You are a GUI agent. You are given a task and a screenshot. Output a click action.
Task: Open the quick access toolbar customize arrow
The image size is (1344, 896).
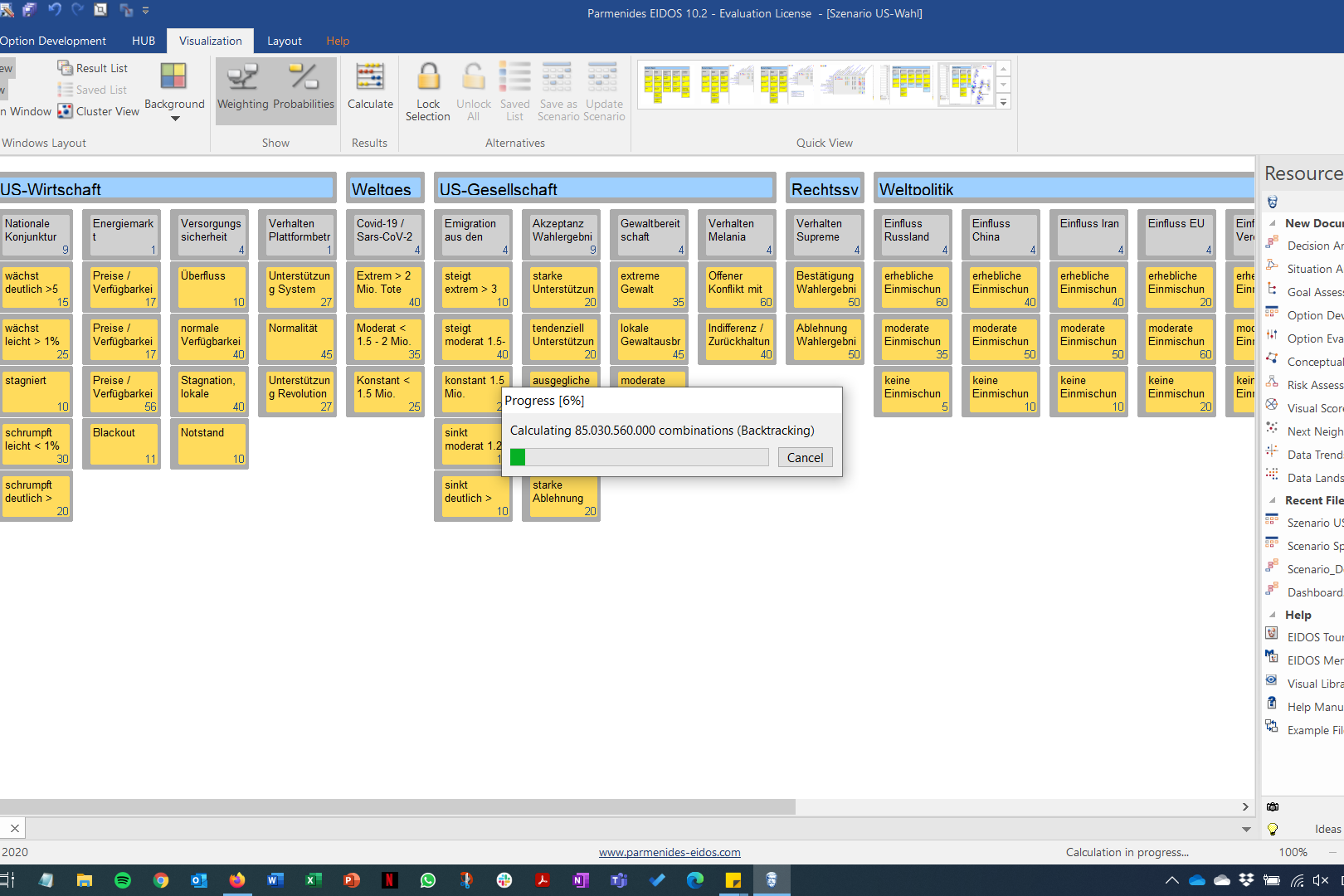[x=146, y=11]
